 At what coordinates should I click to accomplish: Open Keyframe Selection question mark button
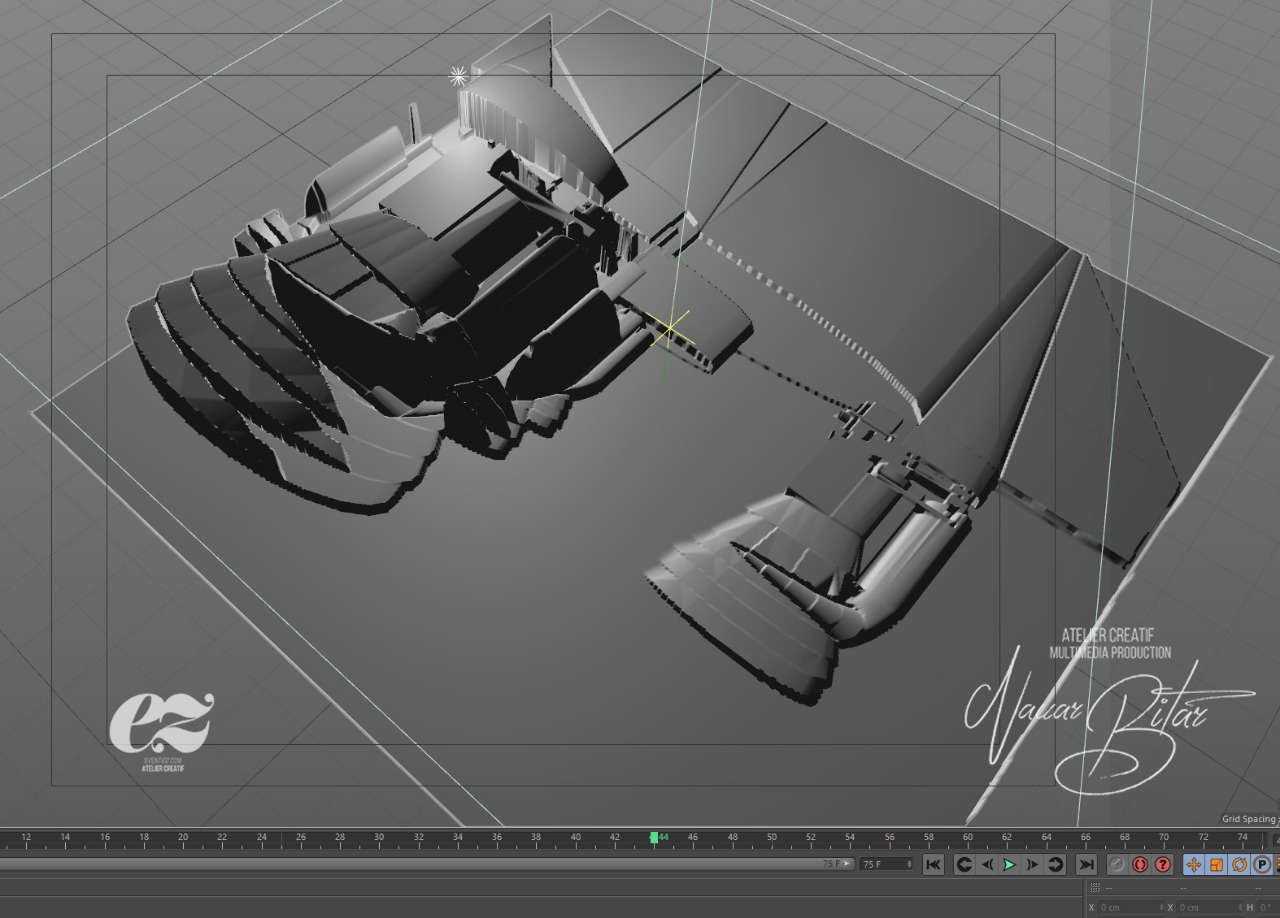[x=1163, y=865]
